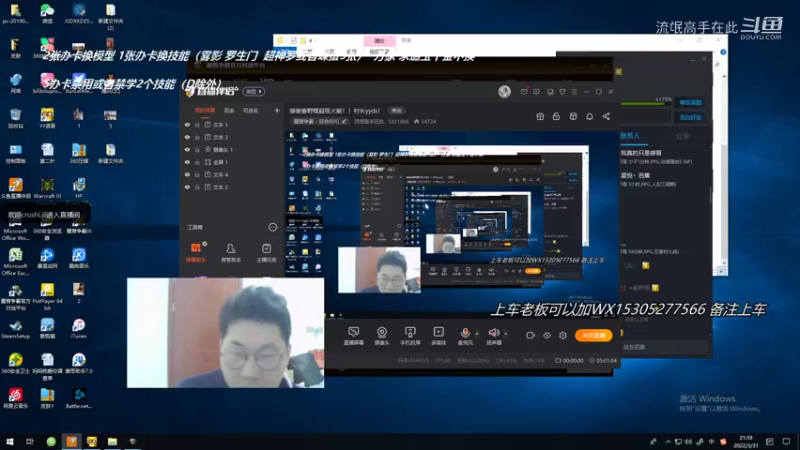Open the 微信 WeChat desktop icon
The width and height of the screenshot is (800, 450).
click(47, 13)
